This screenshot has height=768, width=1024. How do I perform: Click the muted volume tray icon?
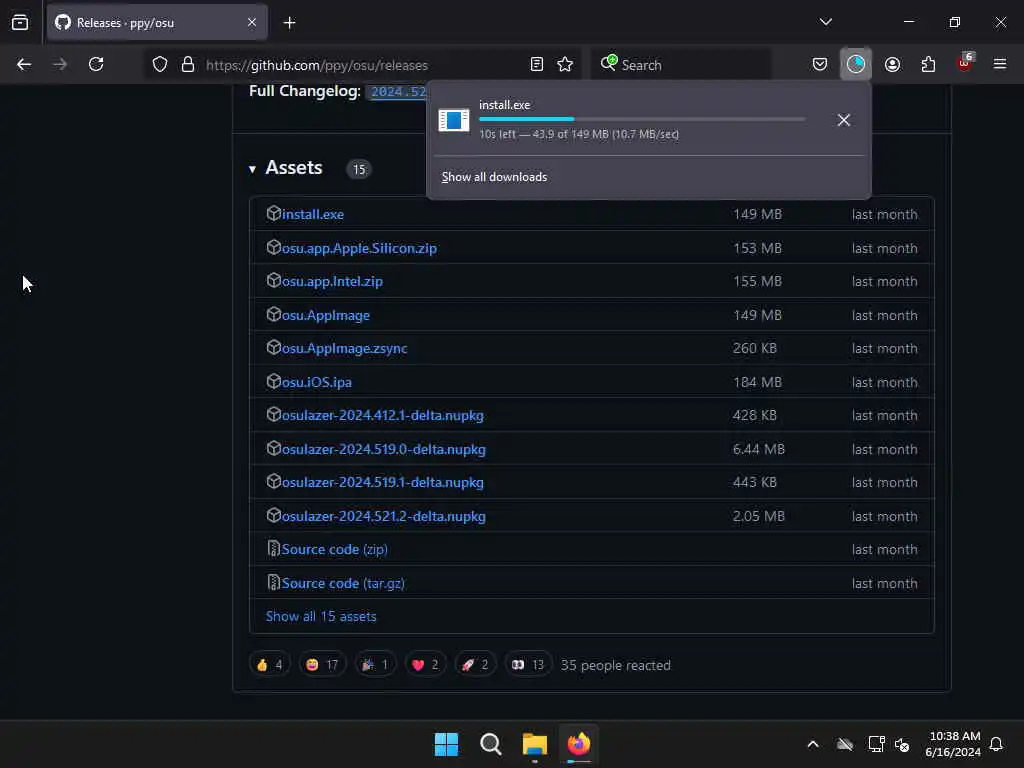(902, 744)
